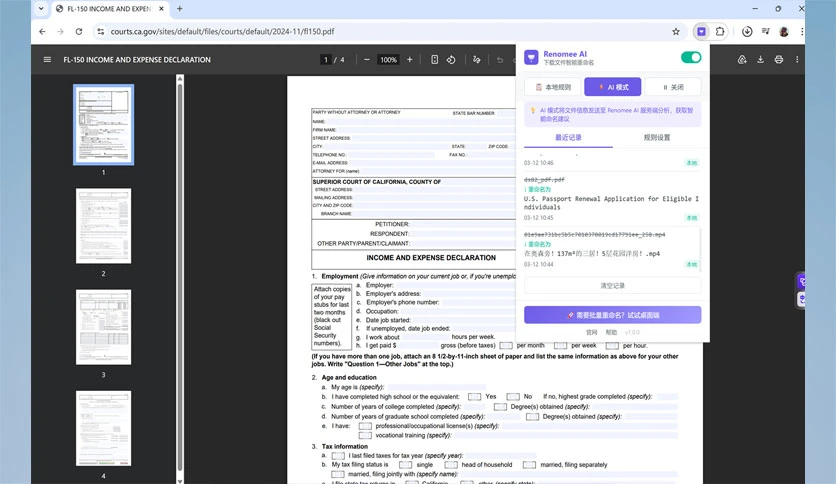
Task: Click the fit to page icon
Action: pyautogui.click(x=435, y=60)
